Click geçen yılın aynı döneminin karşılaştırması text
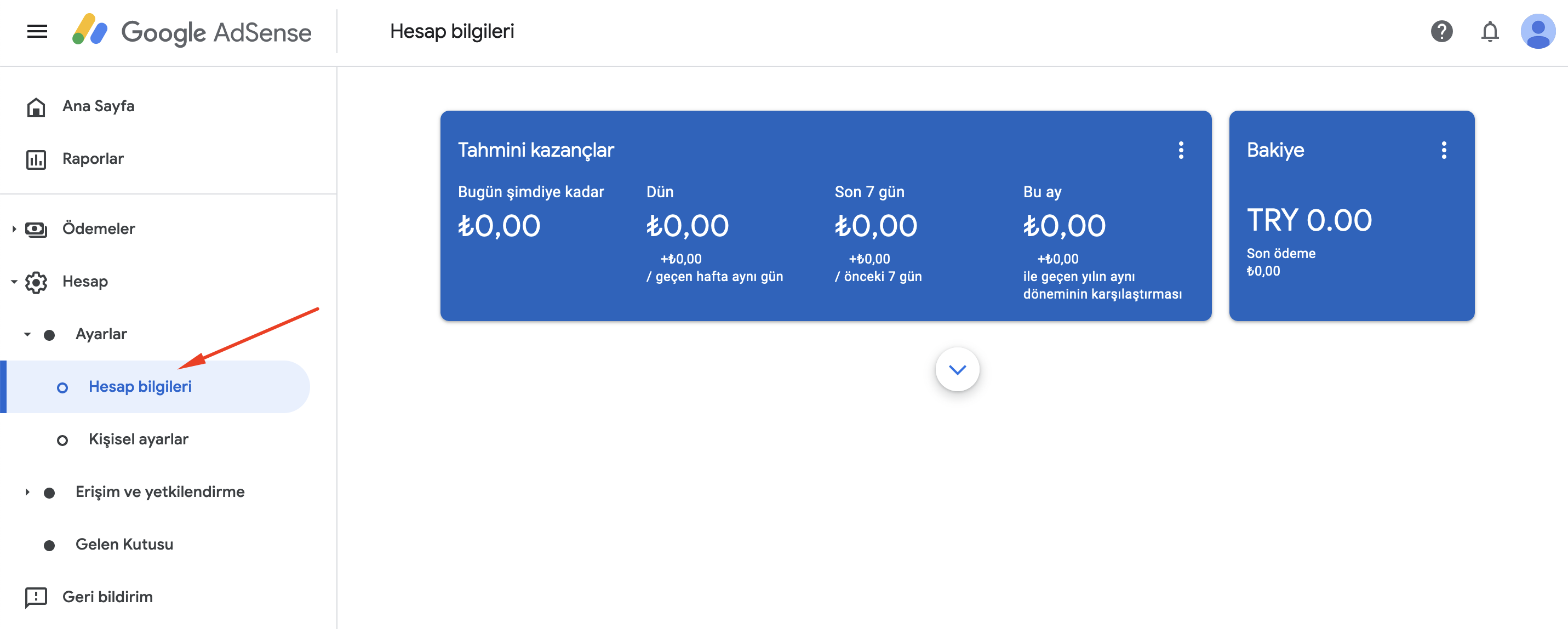Viewport: 1568px width, 629px height. coord(1102,285)
